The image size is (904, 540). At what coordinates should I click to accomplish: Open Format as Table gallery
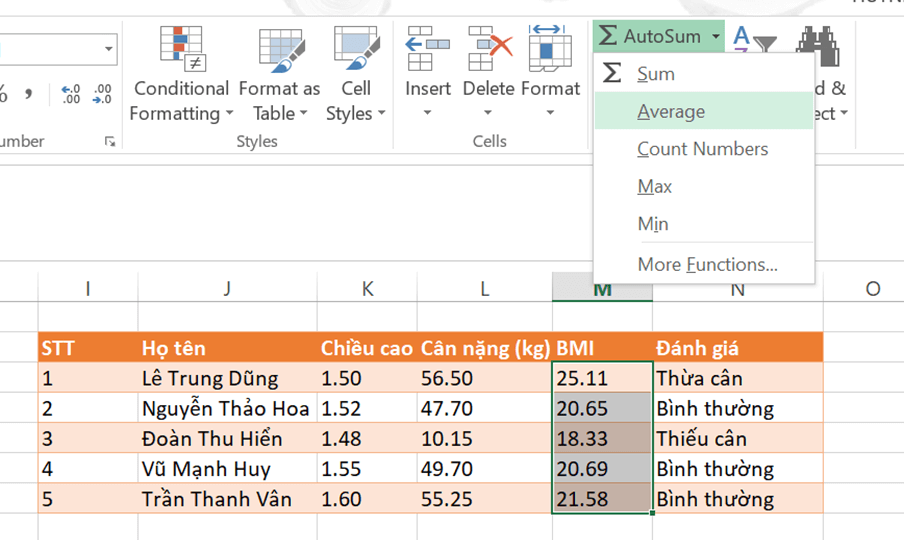click(x=280, y=75)
